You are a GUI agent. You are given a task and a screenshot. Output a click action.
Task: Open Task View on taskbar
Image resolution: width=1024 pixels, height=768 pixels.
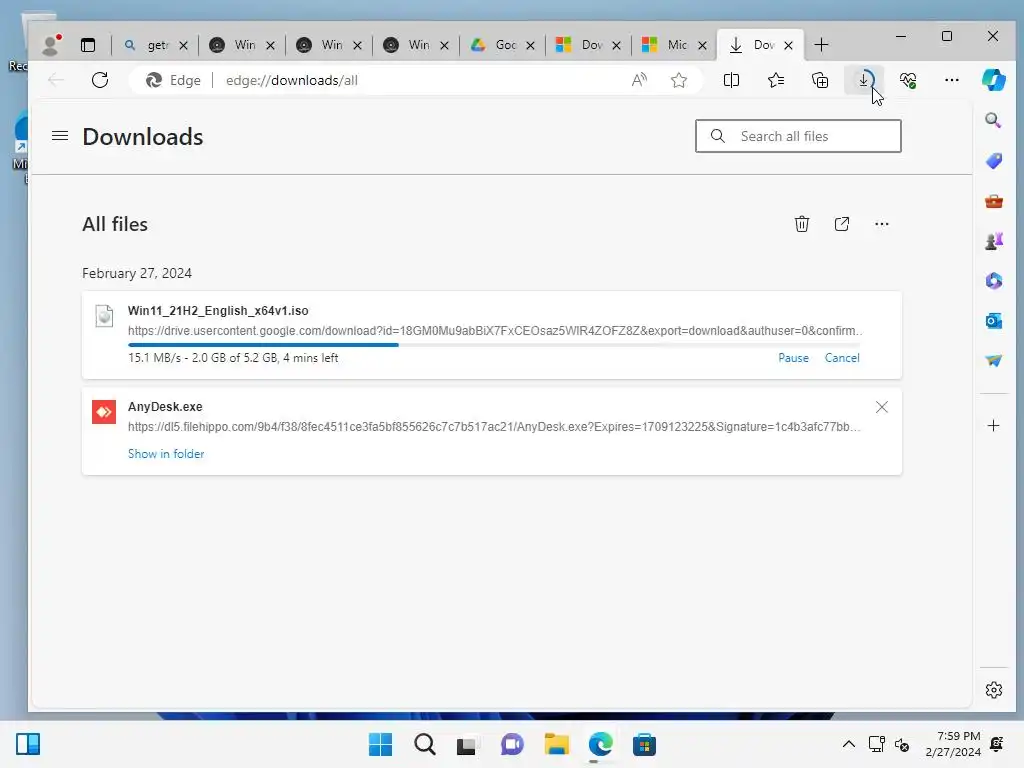point(466,744)
